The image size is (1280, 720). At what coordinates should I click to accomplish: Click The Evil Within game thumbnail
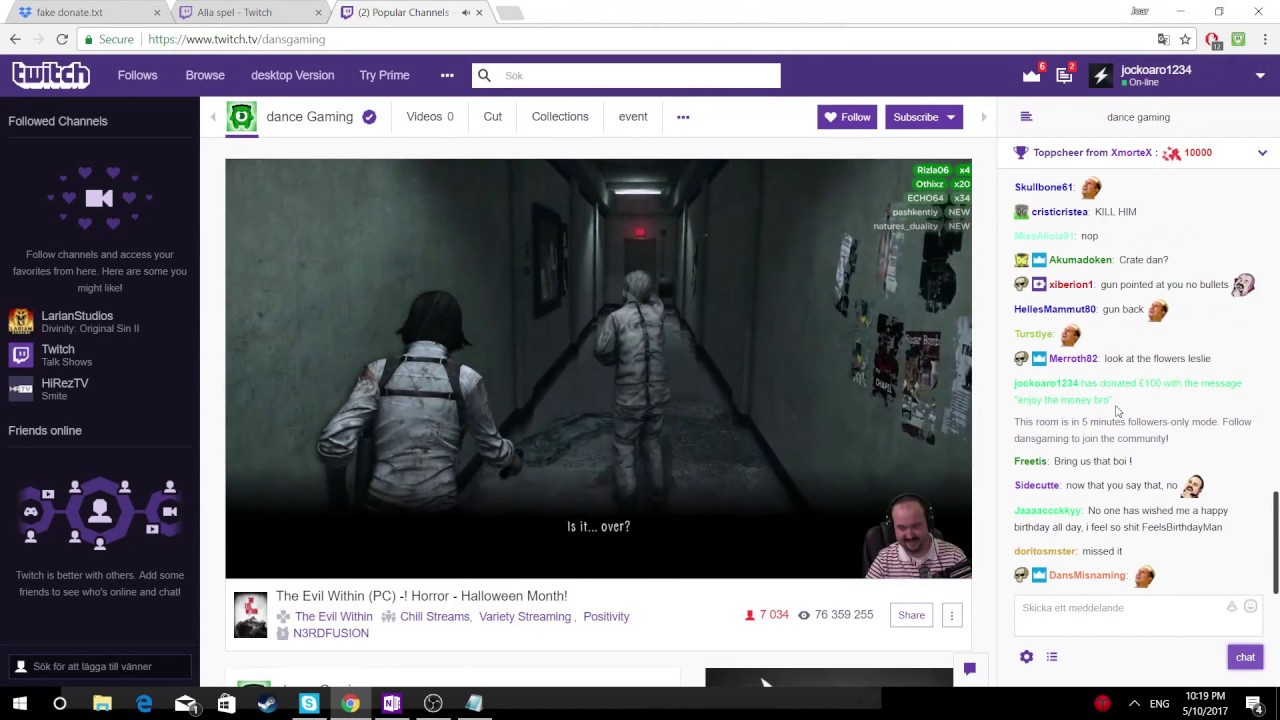(x=250, y=615)
